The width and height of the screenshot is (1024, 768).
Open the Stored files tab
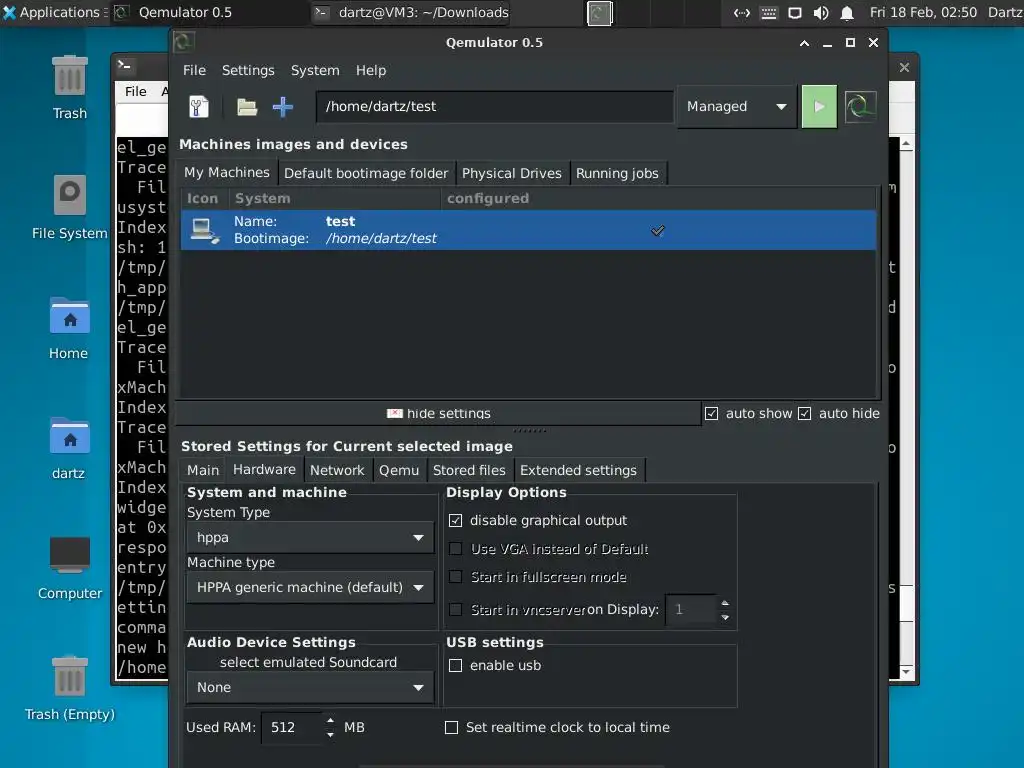pos(469,470)
